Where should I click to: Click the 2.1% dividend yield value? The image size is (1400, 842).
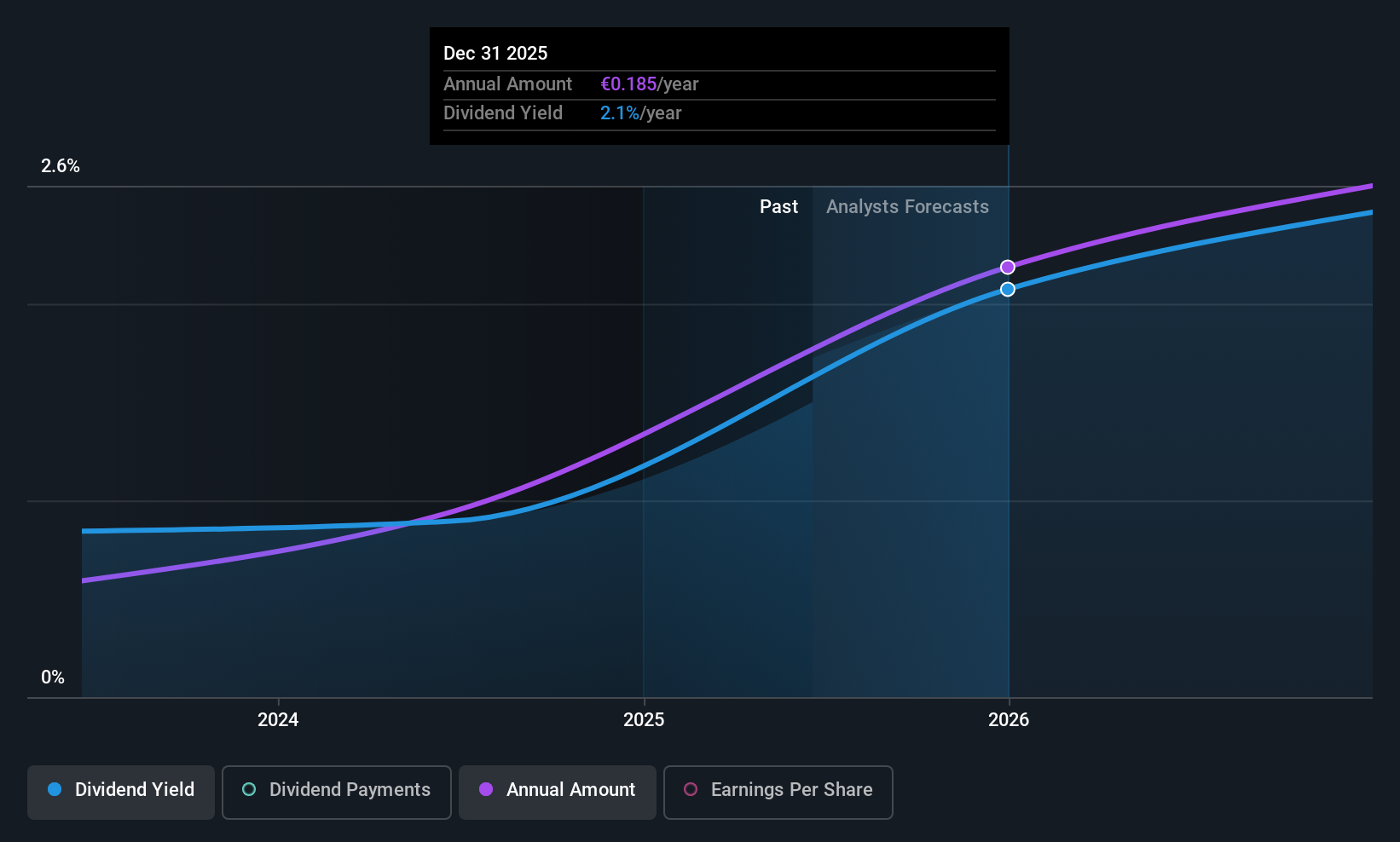point(620,113)
